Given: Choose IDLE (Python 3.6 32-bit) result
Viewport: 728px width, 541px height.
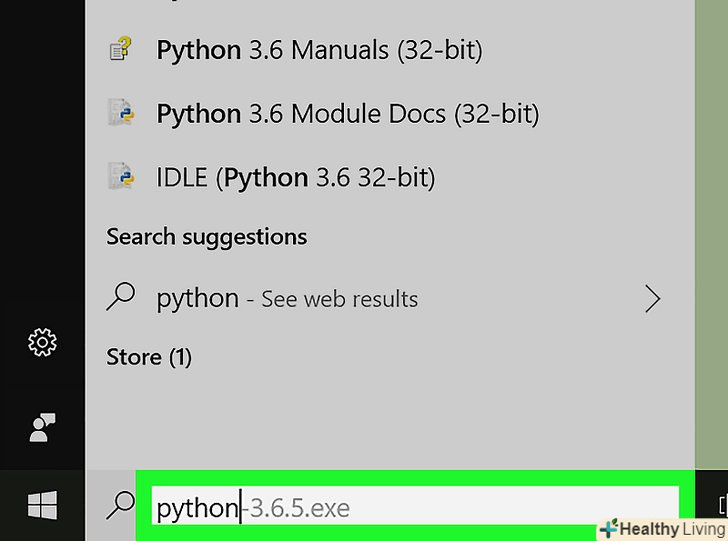Looking at the screenshot, I should pyautogui.click(x=296, y=178).
